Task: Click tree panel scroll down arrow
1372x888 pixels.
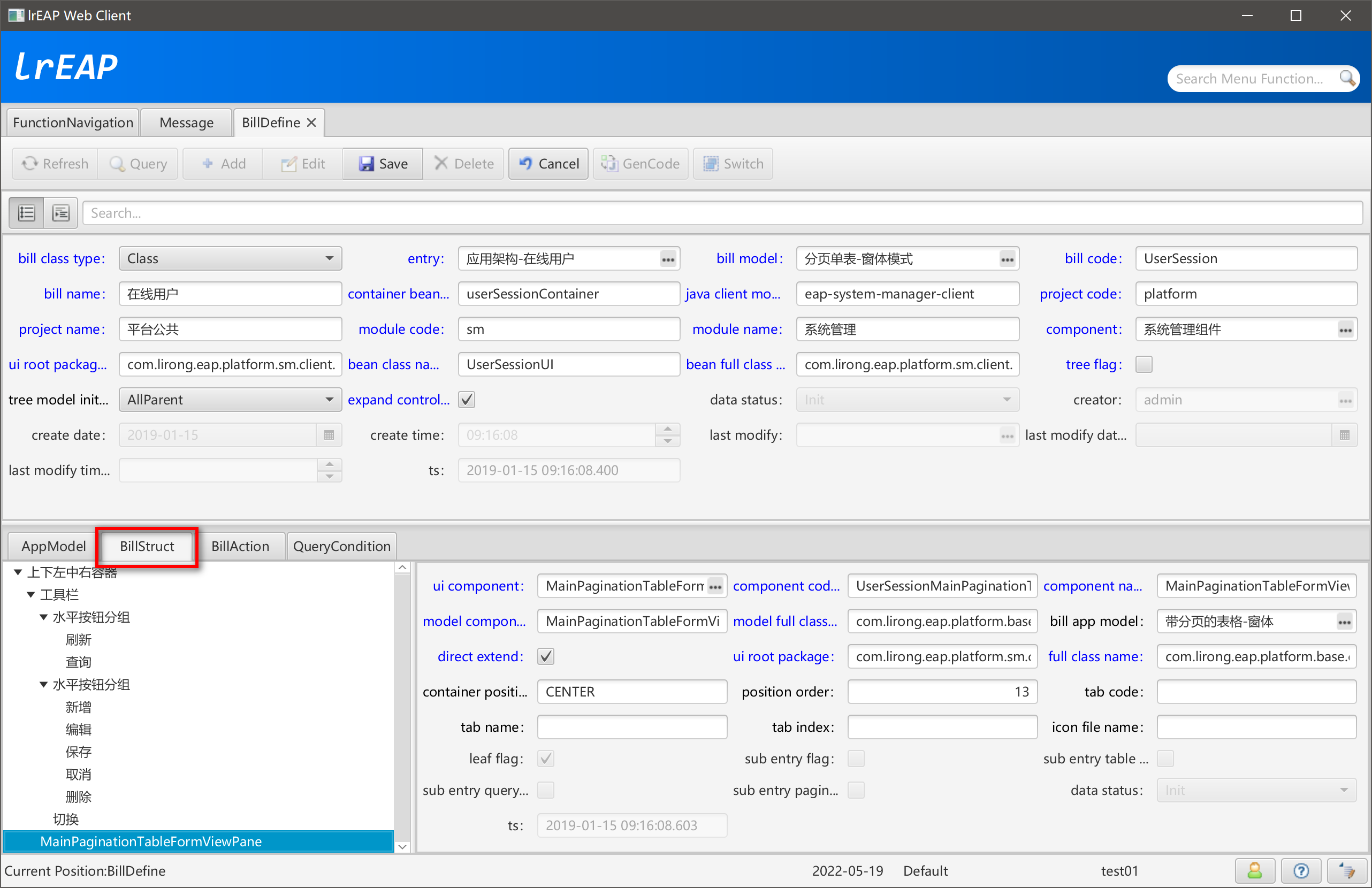Action: click(x=402, y=846)
